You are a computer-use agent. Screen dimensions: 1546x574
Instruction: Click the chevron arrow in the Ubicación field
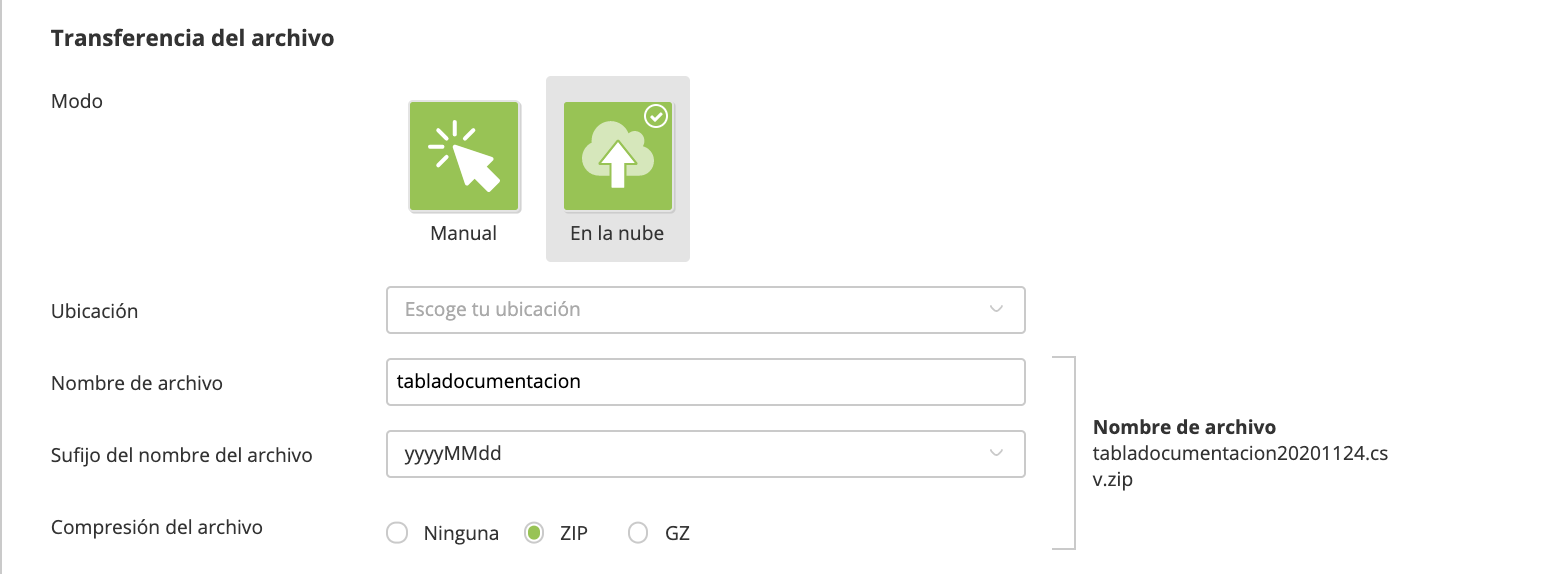point(996,310)
